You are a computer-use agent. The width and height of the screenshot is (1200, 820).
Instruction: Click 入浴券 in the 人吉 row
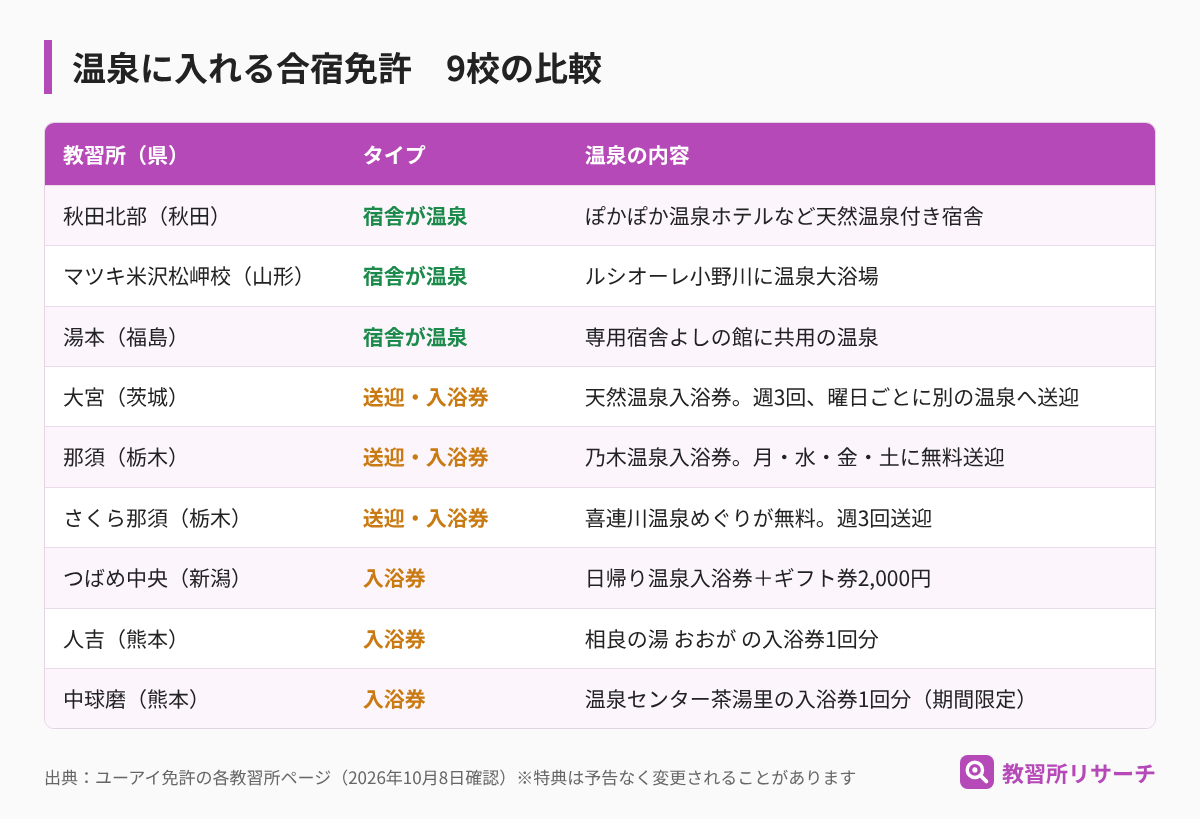(x=394, y=639)
